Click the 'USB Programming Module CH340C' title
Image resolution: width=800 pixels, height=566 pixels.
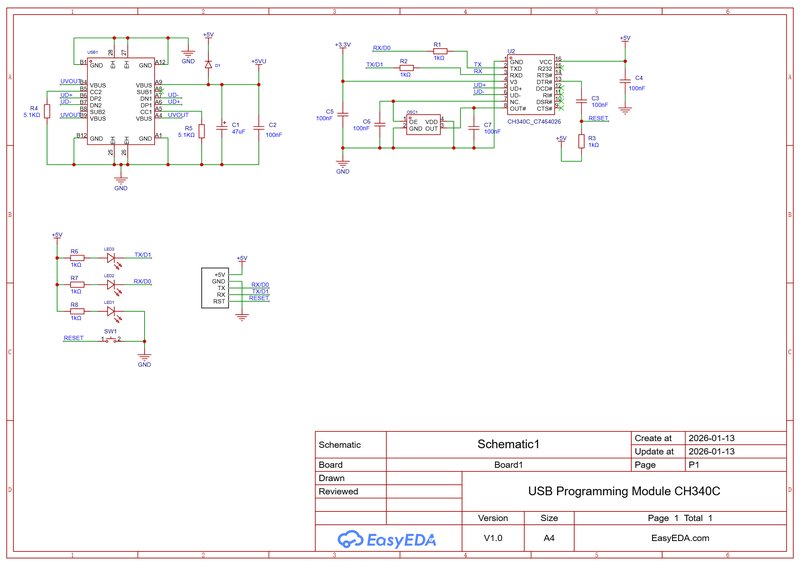click(624, 491)
